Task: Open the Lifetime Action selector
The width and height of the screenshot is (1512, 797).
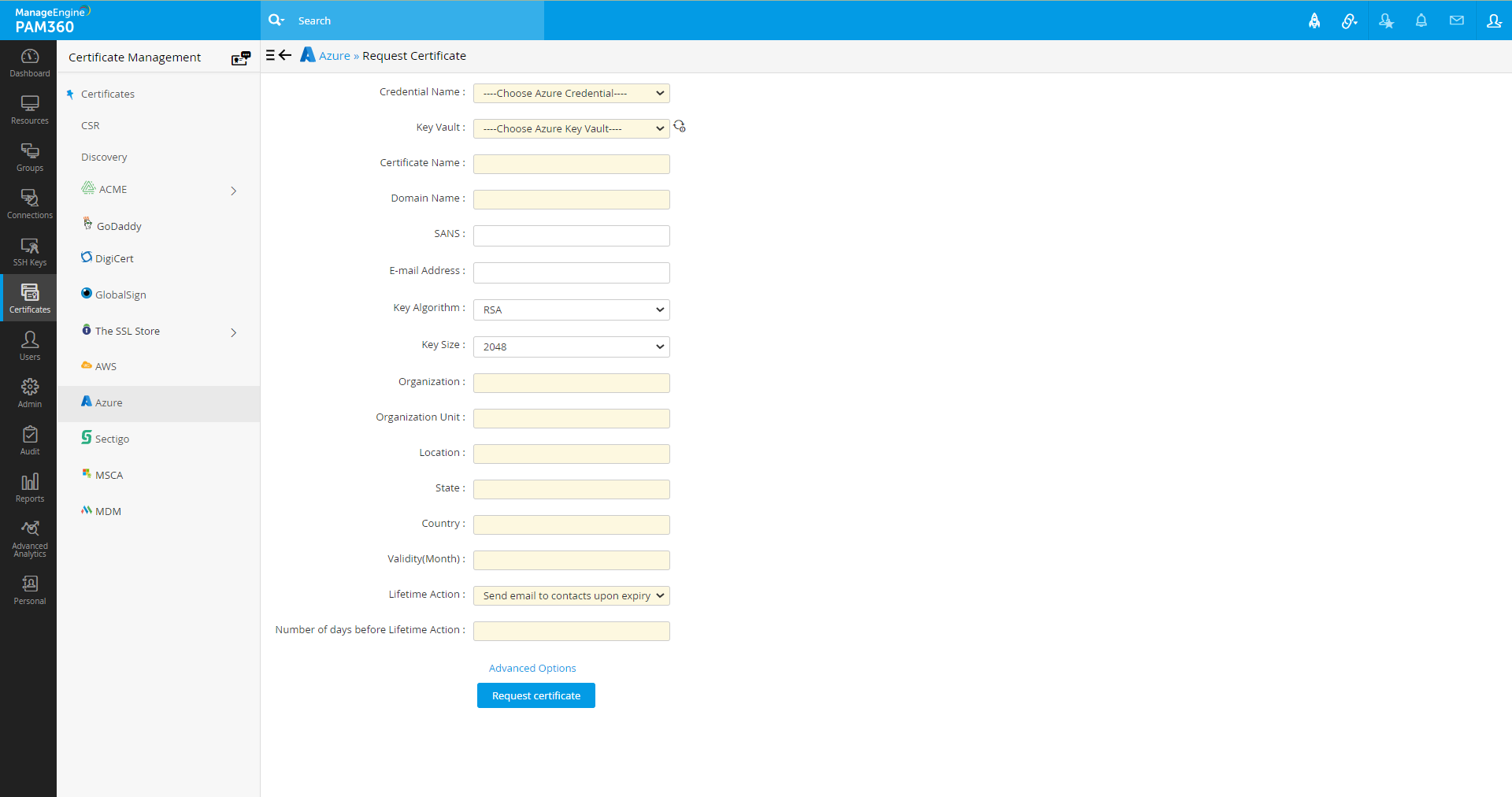Action: (x=571, y=595)
